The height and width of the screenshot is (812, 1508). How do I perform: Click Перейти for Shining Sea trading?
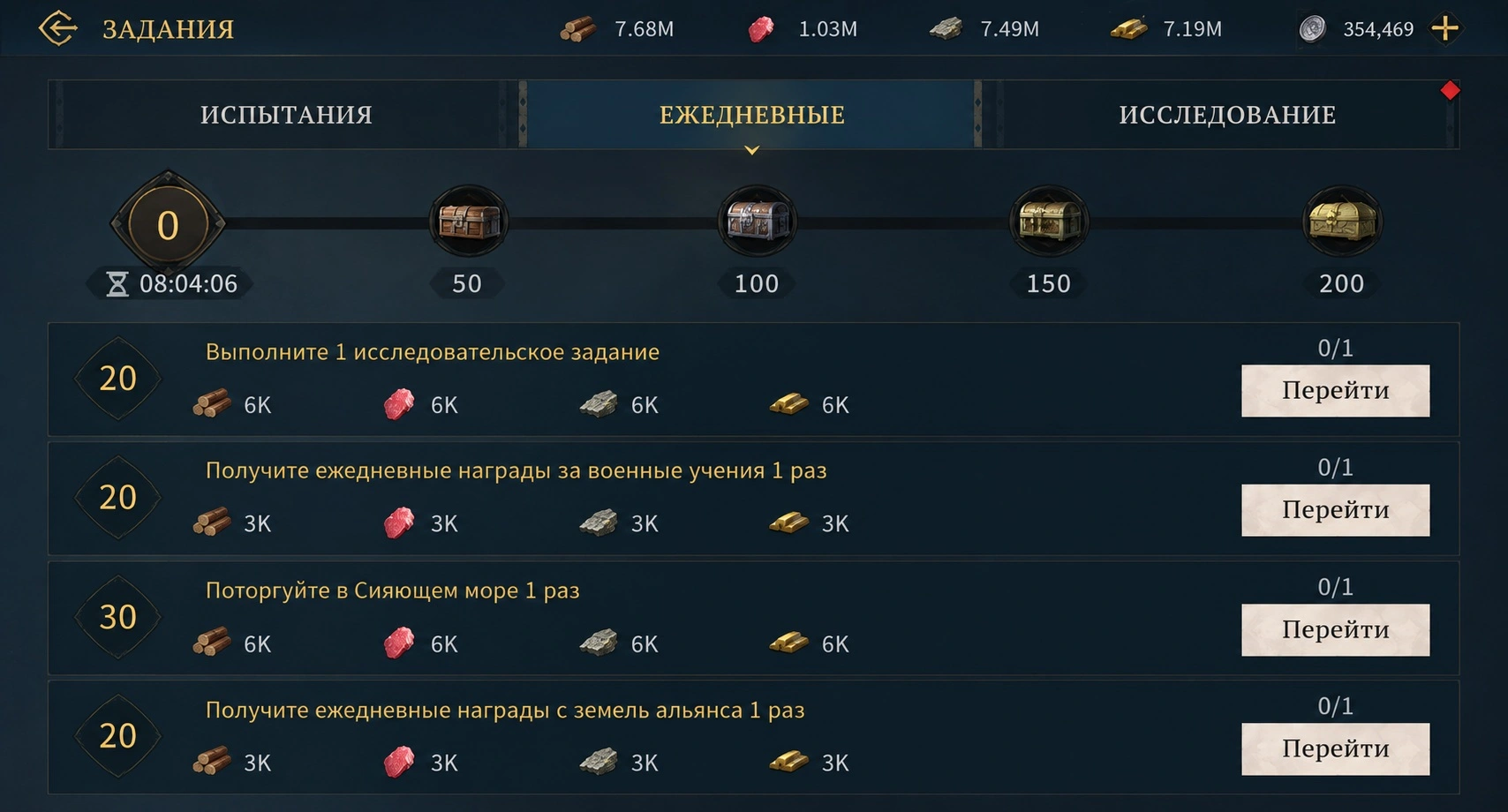pyautogui.click(x=1335, y=629)
